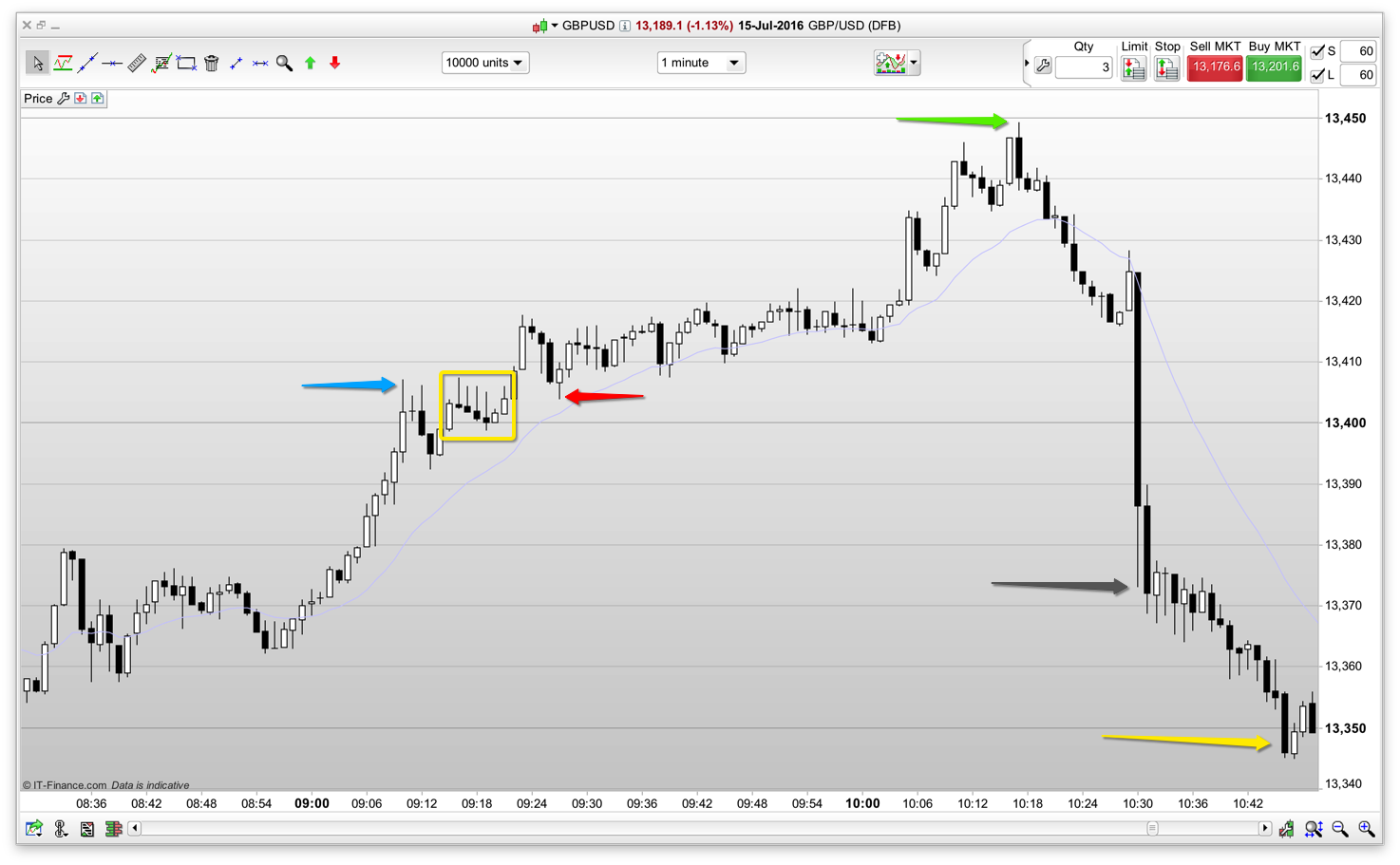Activate the magnifying glass zoom tool
This screenshot has width=1400, height=865.
coord(284,64)
